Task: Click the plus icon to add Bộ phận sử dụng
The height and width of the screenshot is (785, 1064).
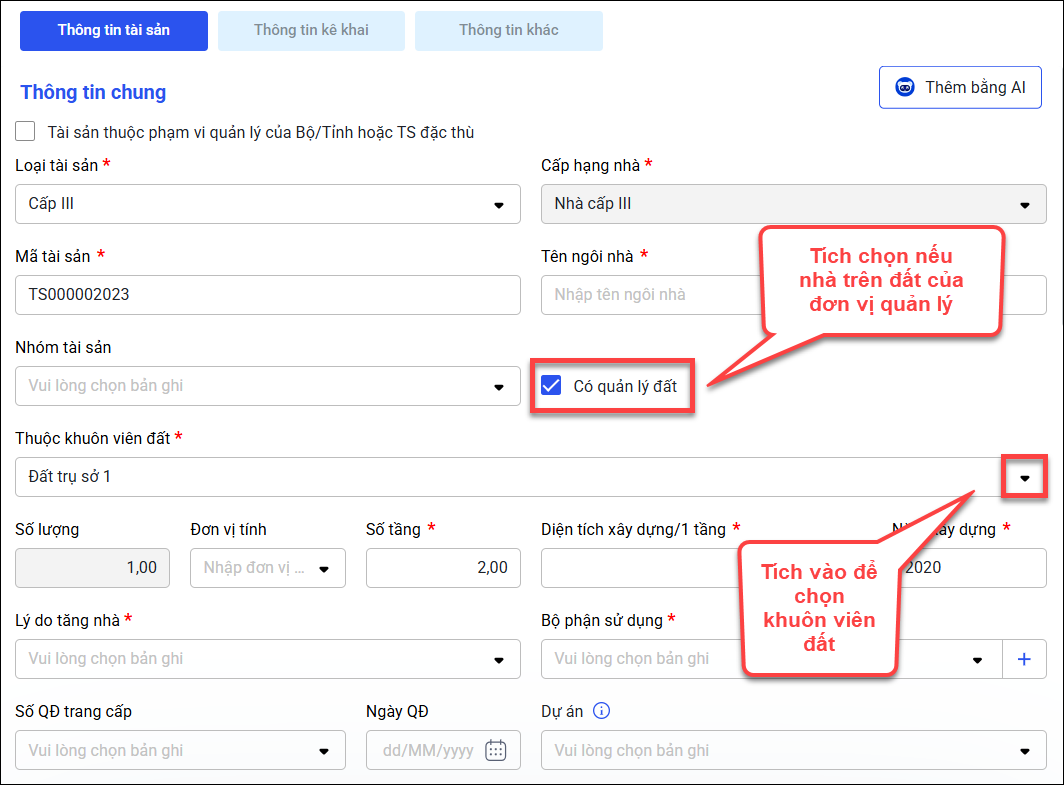Action: click(x=1024, y=659)
